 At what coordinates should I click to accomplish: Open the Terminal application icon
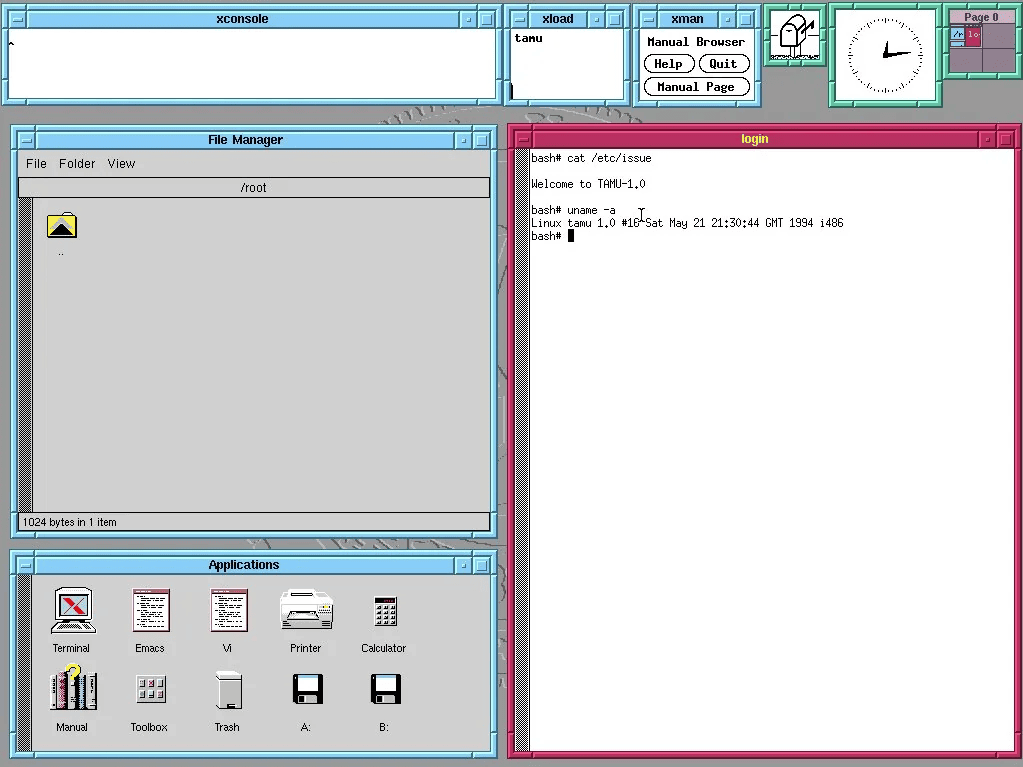[73, 610]
